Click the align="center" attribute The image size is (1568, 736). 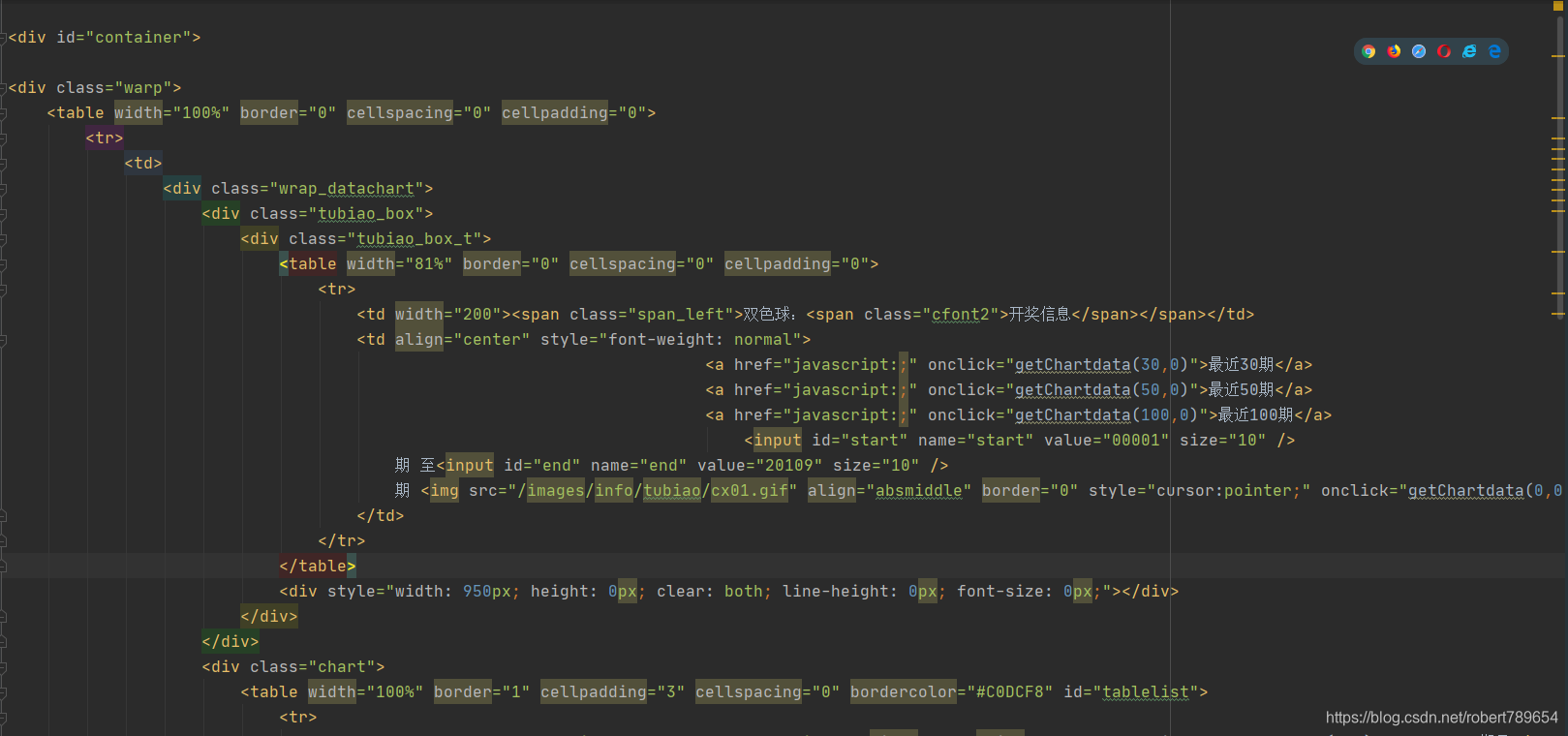(x=463, y=340)
